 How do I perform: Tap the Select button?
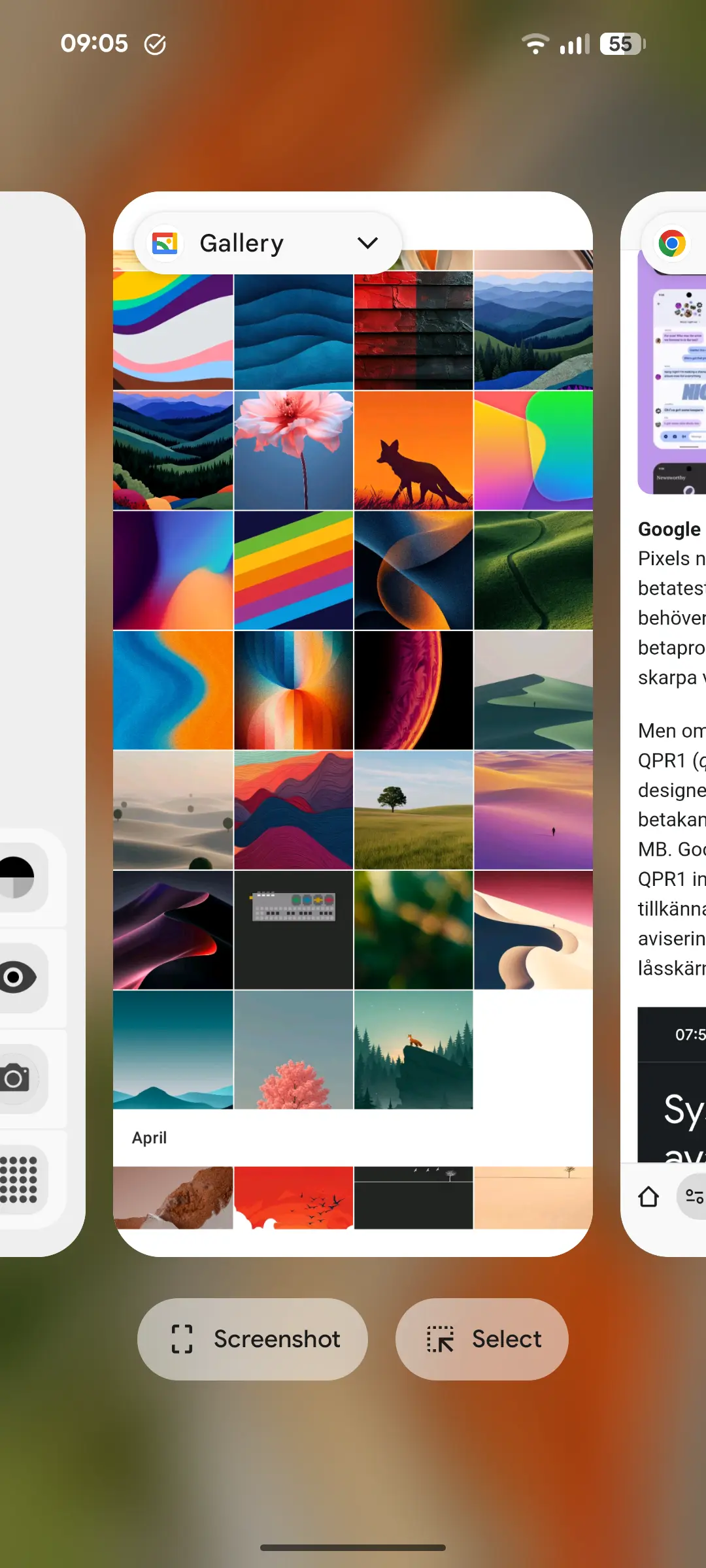(482, 1339)
